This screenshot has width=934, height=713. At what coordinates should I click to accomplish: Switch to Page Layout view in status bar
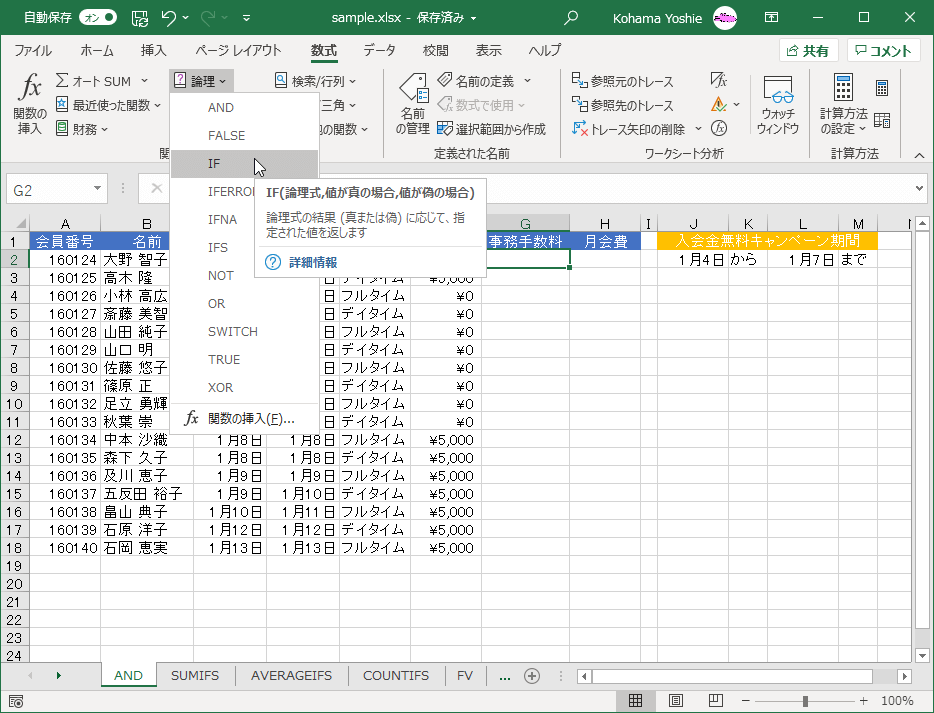coord(675,701)
